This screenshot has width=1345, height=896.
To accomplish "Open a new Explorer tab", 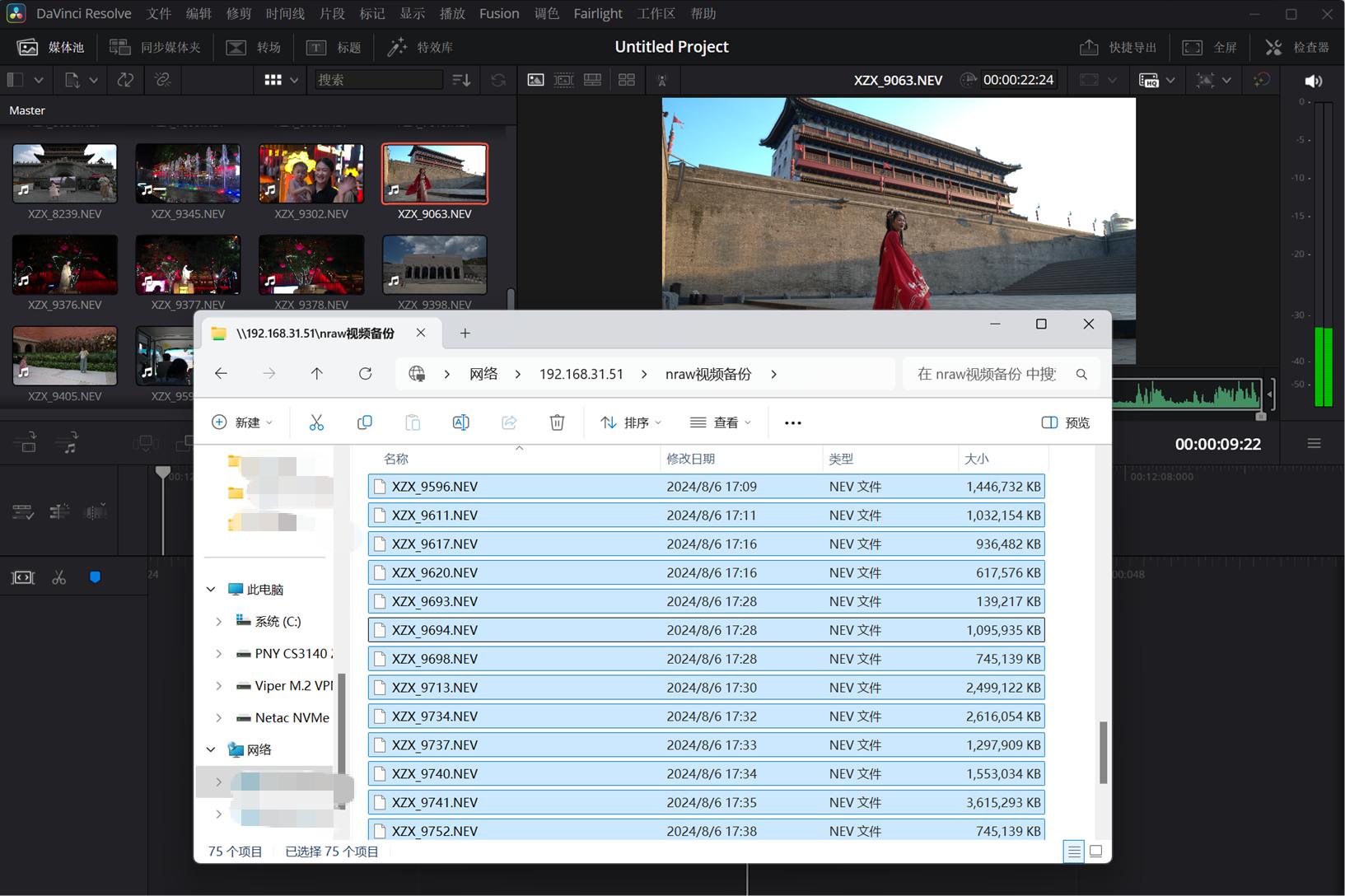I will (465, 333).
